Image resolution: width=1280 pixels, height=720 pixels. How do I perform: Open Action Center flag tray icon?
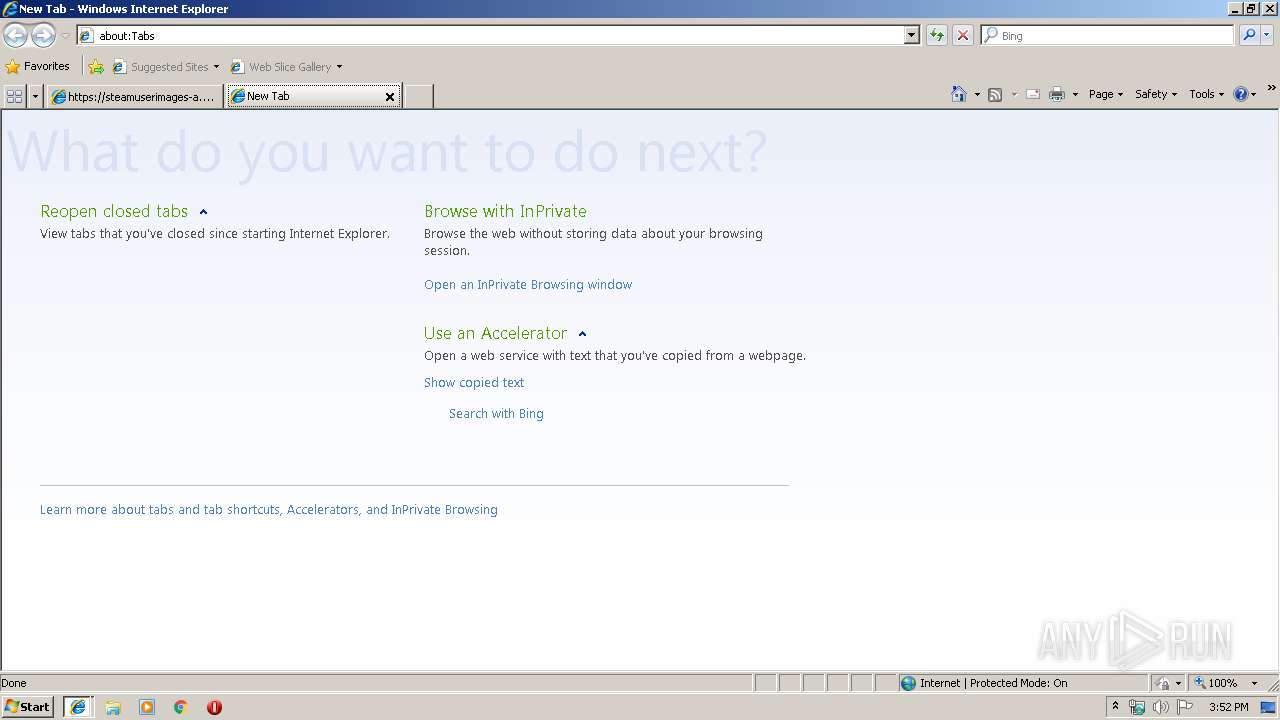click(x=1185, y=707)
